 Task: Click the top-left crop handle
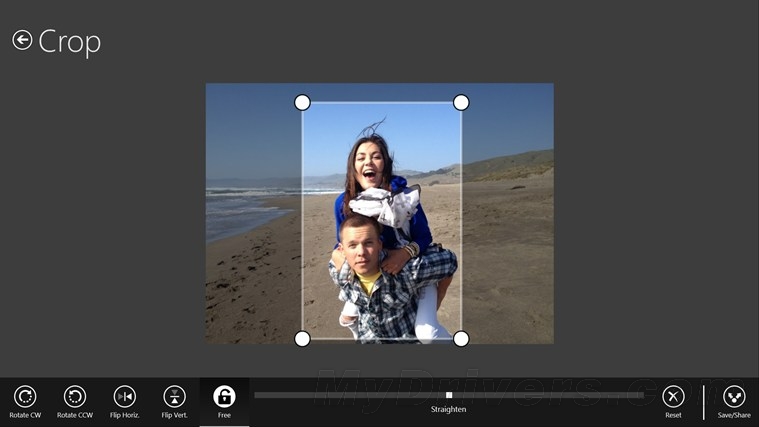coord(303,103)
